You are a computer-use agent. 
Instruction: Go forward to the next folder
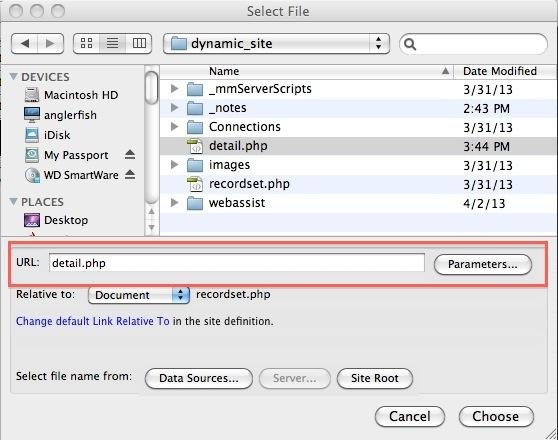[51, 43]
